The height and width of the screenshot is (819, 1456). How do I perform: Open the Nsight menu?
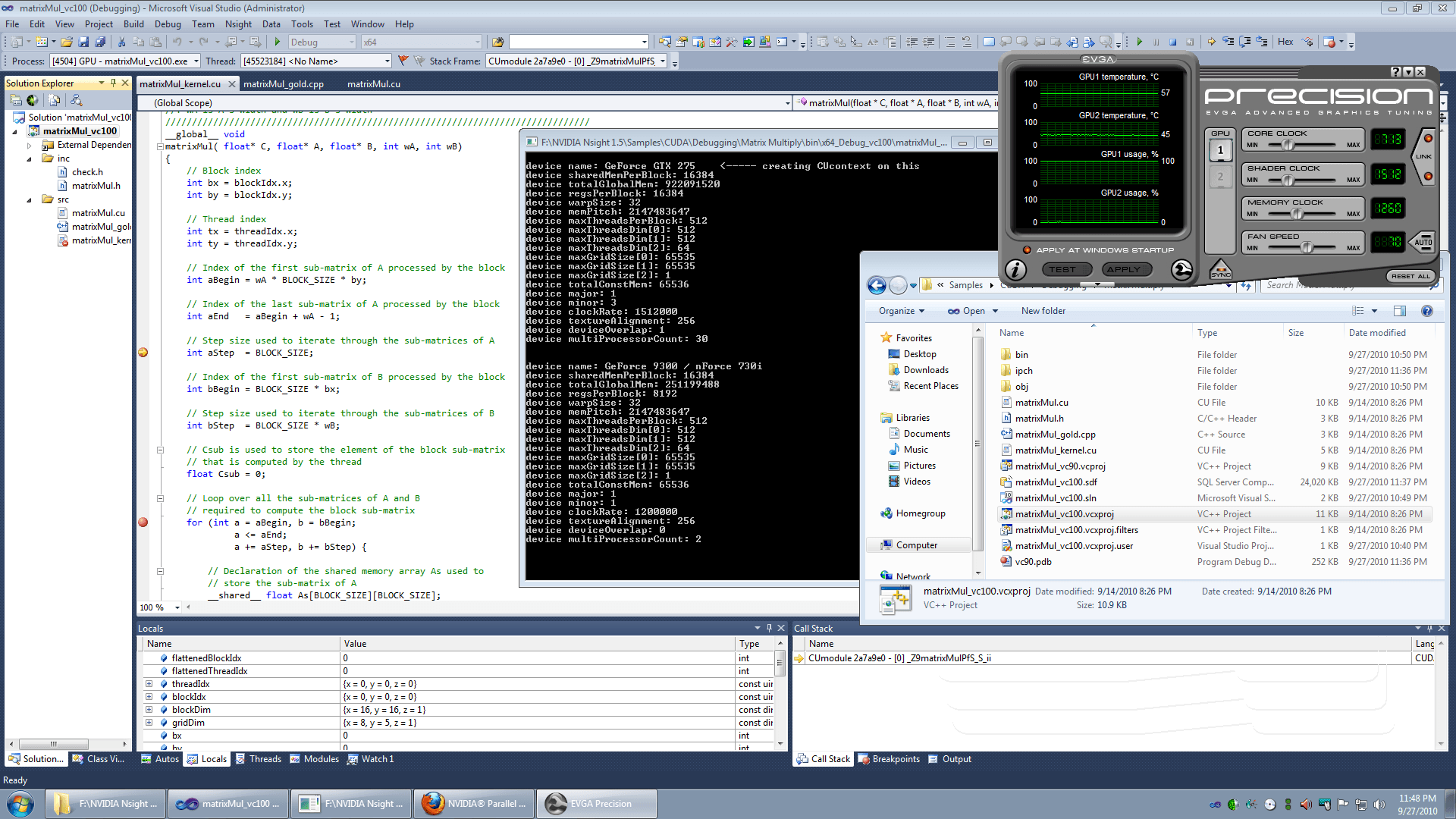click(x=238, y=24)
